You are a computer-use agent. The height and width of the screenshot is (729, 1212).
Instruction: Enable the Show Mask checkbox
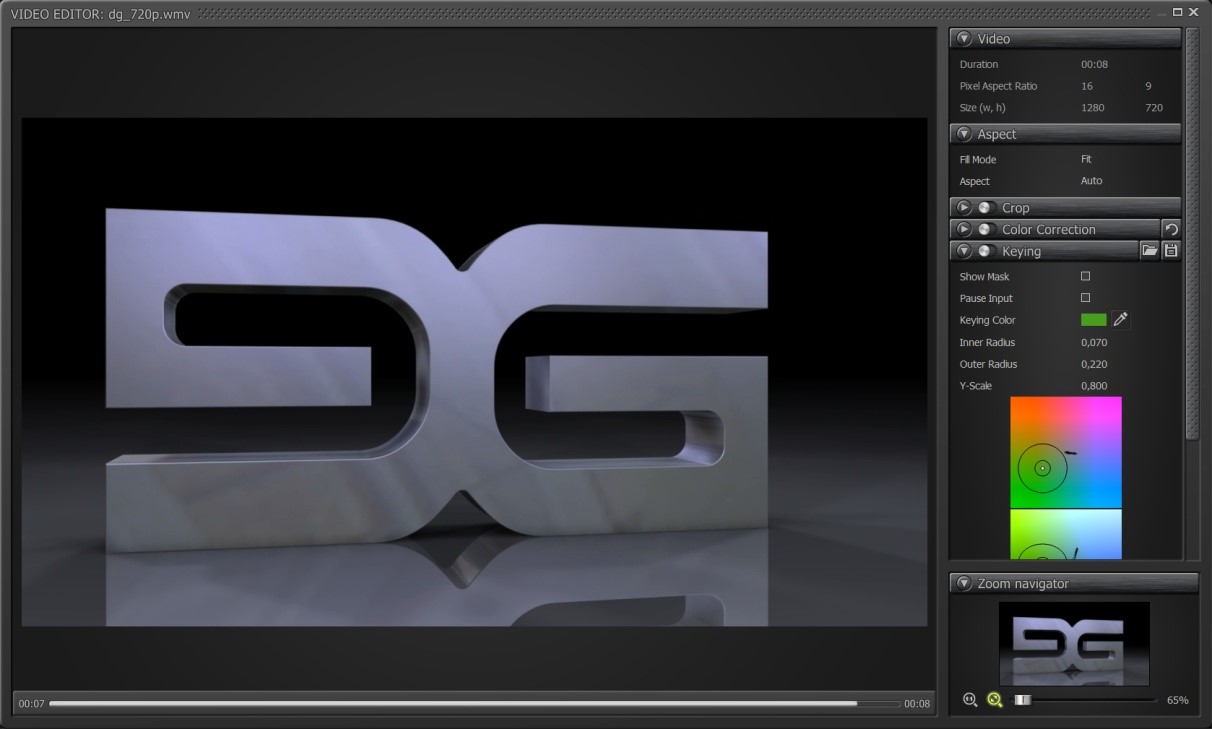pos(1085,276)
